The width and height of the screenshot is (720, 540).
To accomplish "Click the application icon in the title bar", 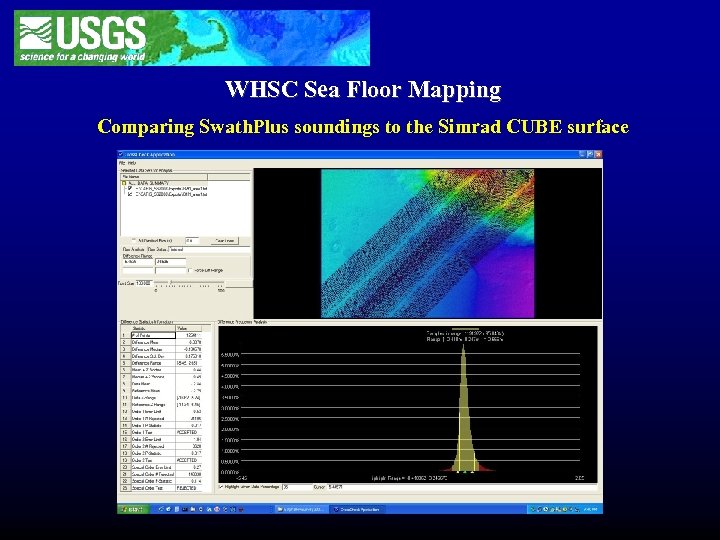I will [121, 154].
